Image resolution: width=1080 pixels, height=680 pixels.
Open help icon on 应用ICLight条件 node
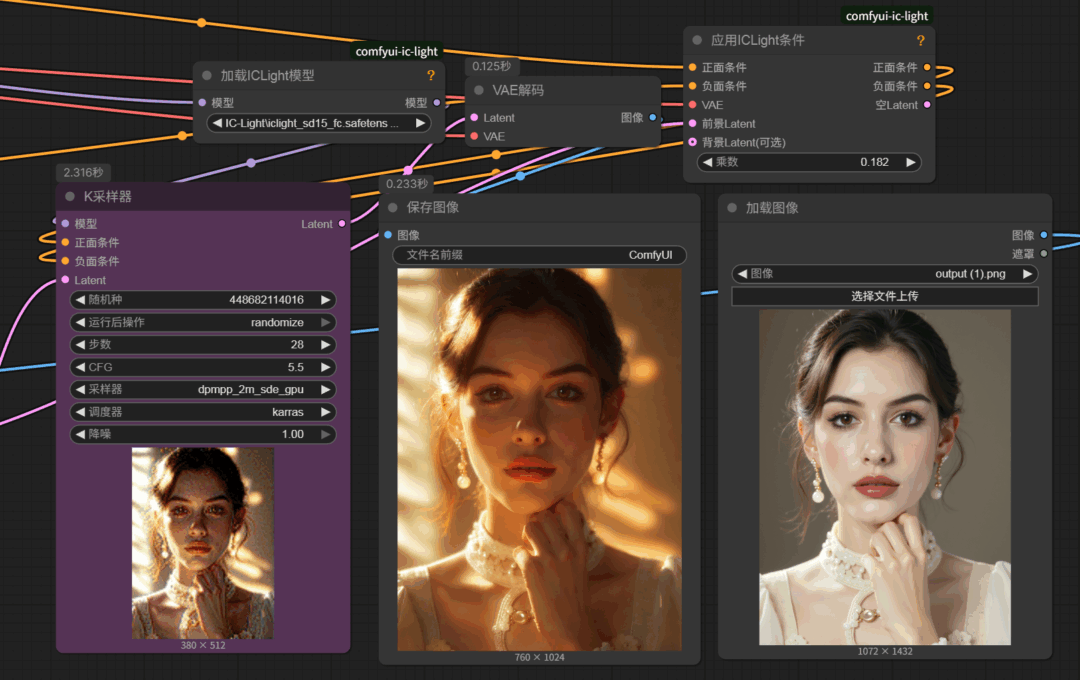920,41
